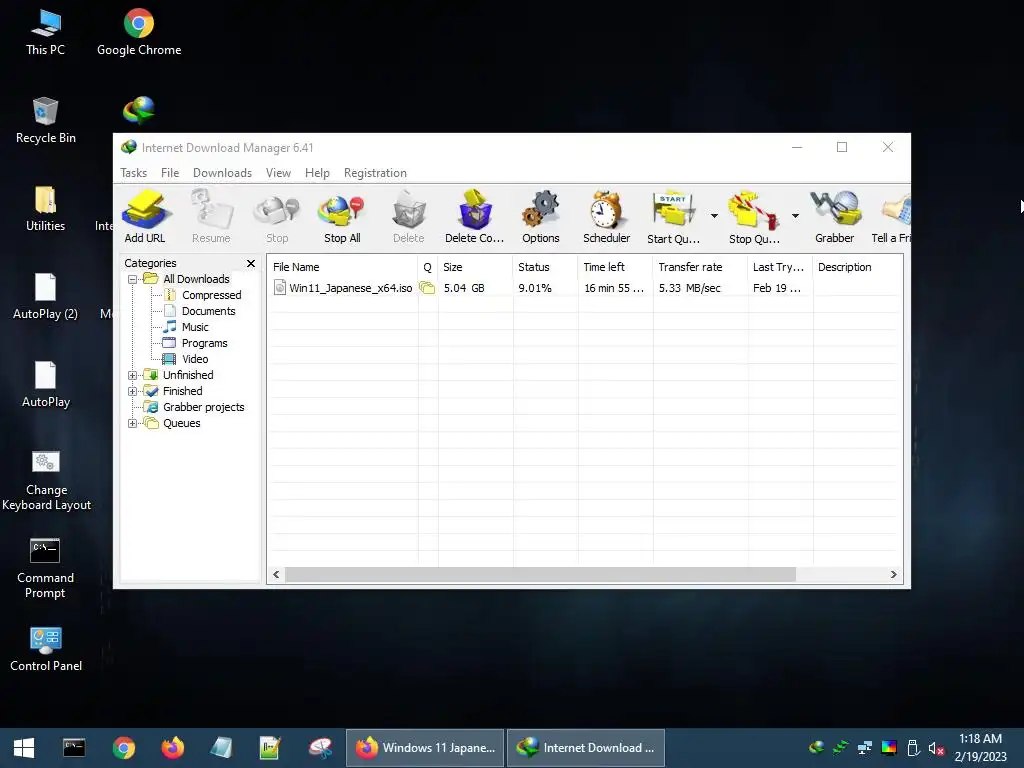Select Change Keyboard Layout desktop icon
Screen dimensions: 1024x768
[46, 480]
